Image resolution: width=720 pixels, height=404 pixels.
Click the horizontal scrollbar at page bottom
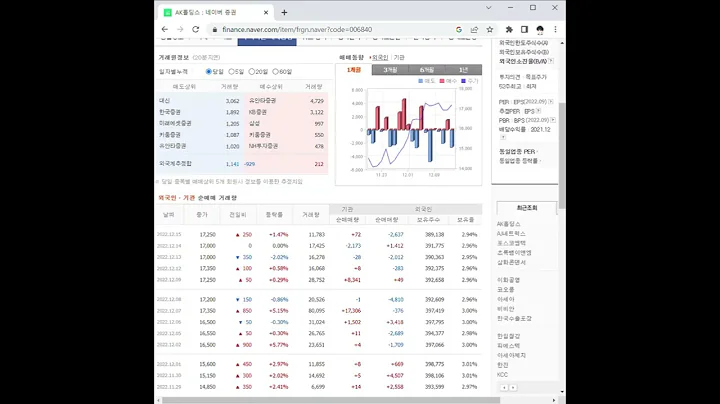coord(331,400)
